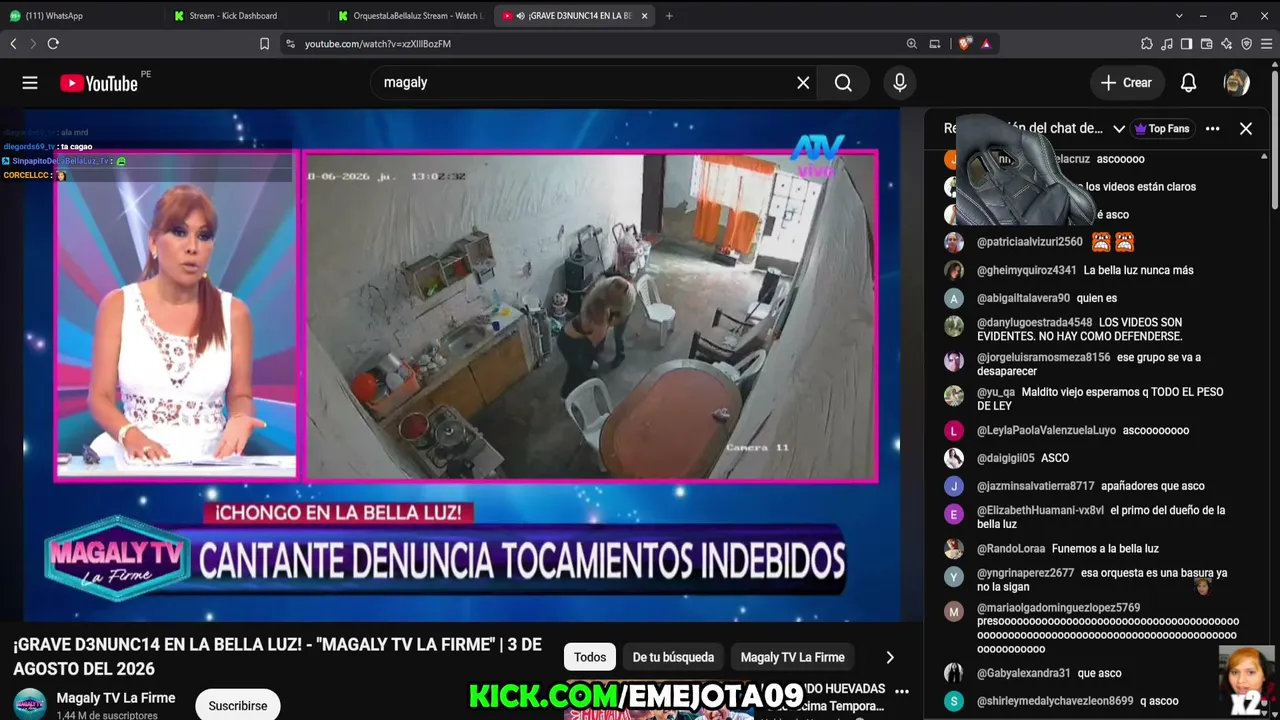Viewport: 1280px width, 720px height.
Task: Toggle the browser sidebar panel
Action: (1186, 44)
